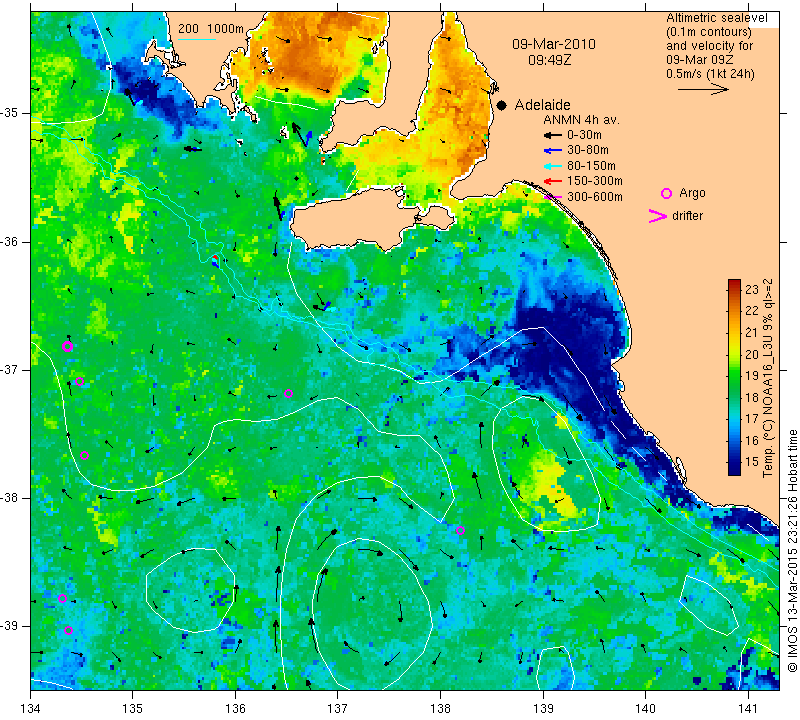The image size is (800, 720).
Task: Click the '137' longitude axis label
Action: 338,709
